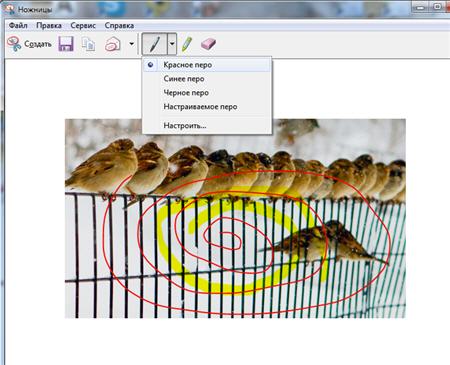Open the pen dropdown arrow
450x365 pixels.
tap(172, 44)
